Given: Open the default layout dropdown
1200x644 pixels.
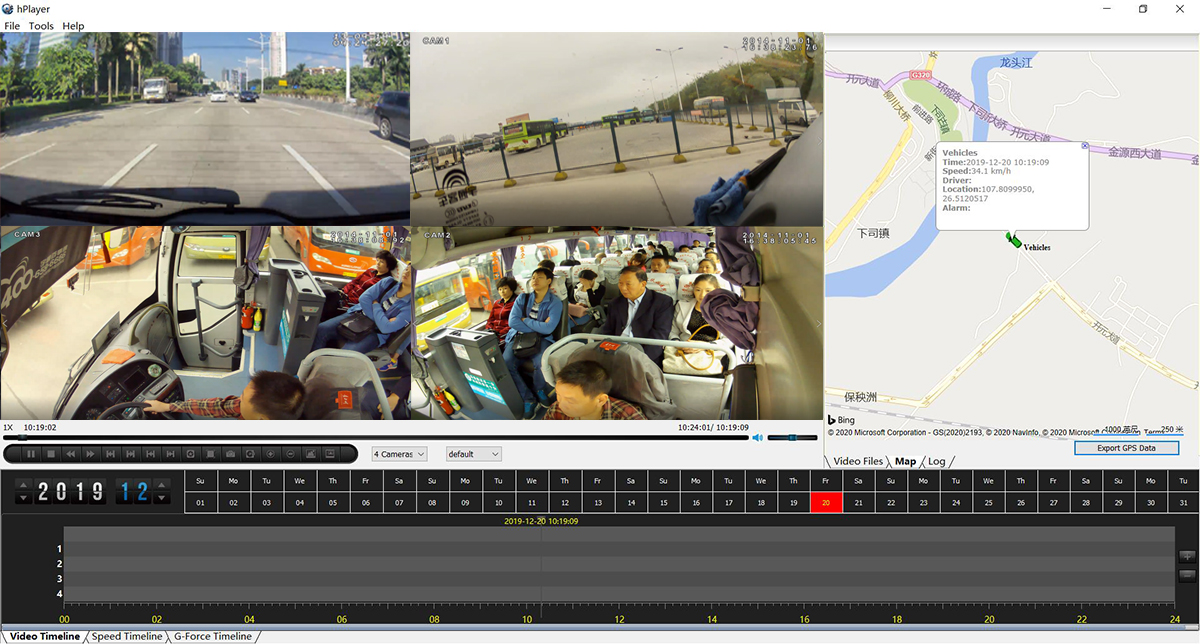Looking at the screenshot, I should (473, 453).
